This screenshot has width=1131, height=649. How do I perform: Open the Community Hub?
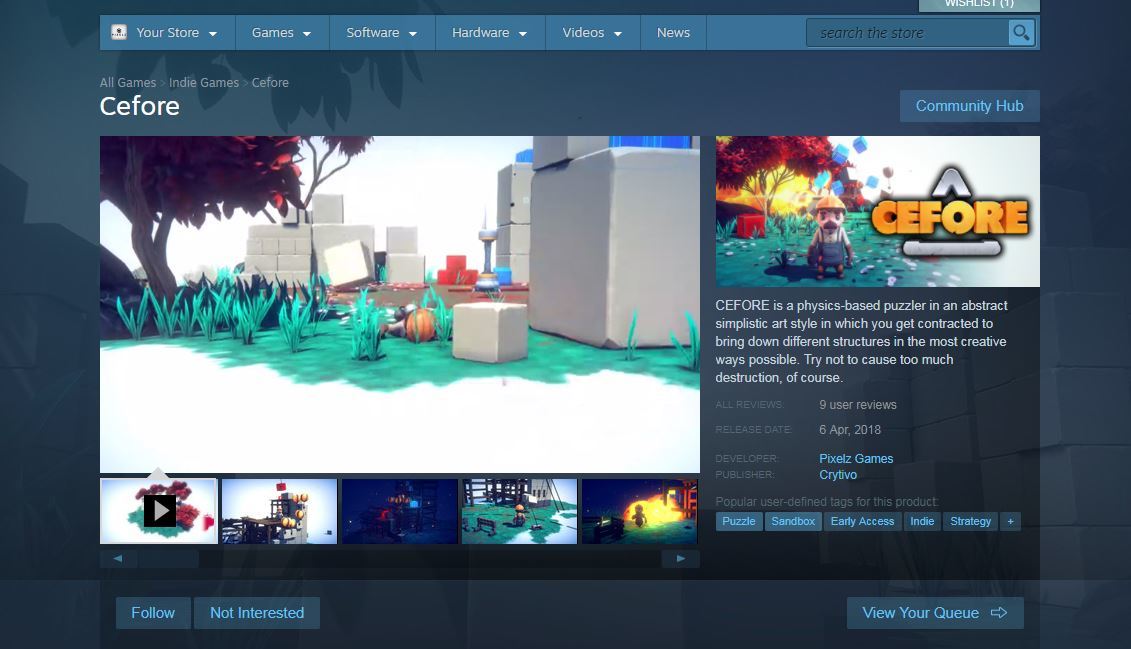(969, 106)
